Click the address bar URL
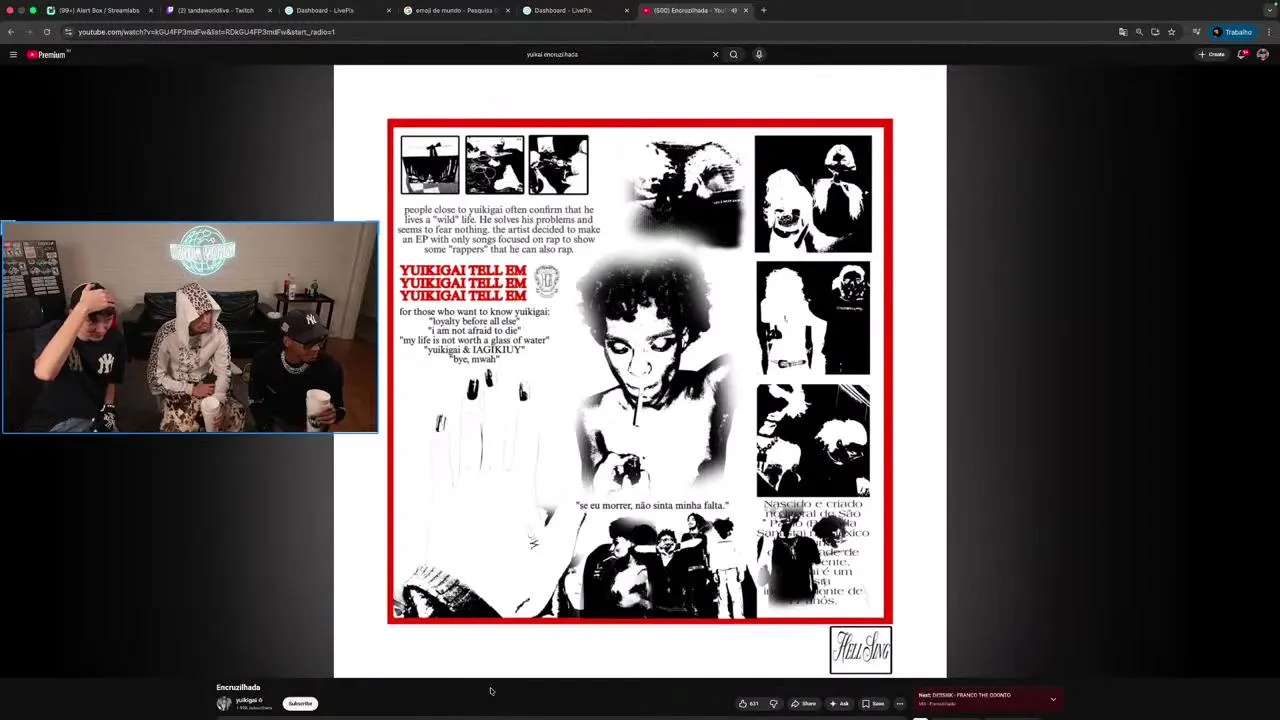This screenshot has width=1280, height=720. click(x=206, y=32)
